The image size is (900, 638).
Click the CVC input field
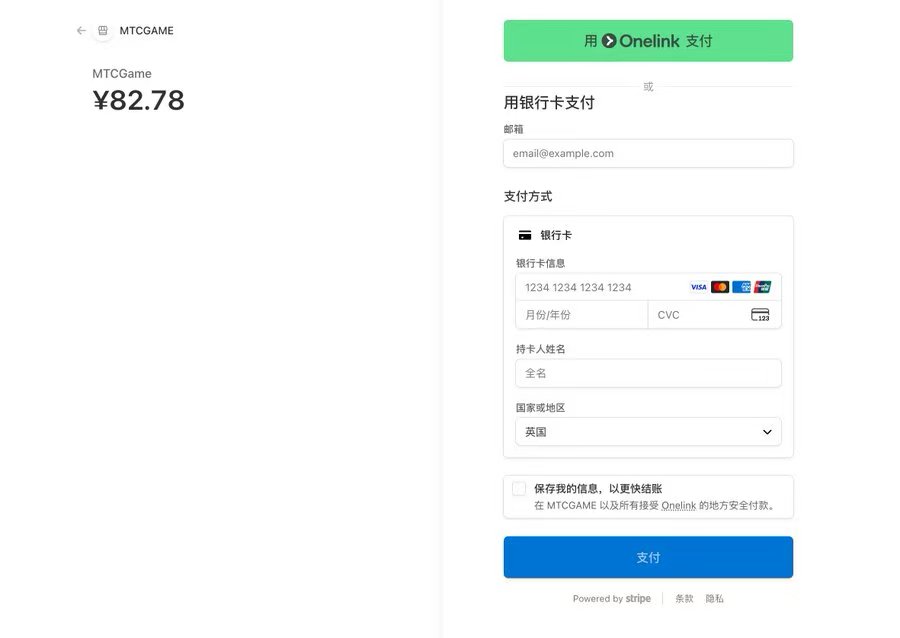click(x=715, y=315)
